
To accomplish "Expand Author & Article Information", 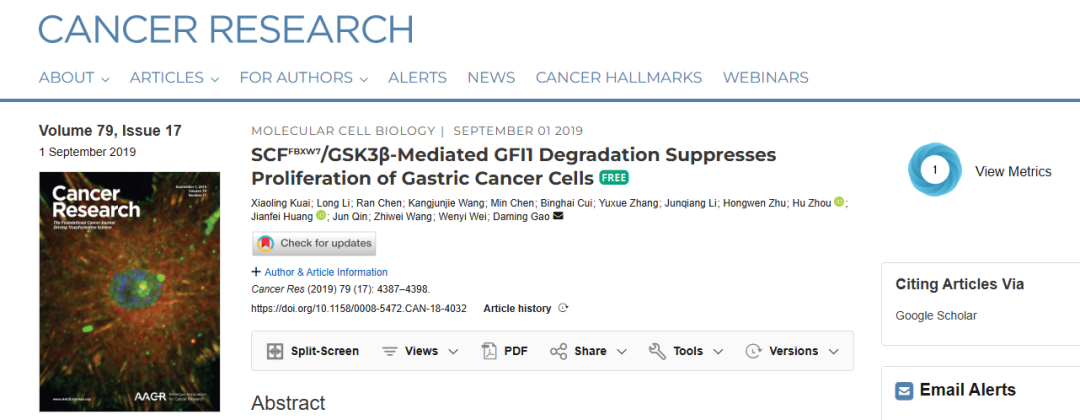I will [x=320, y=272].
